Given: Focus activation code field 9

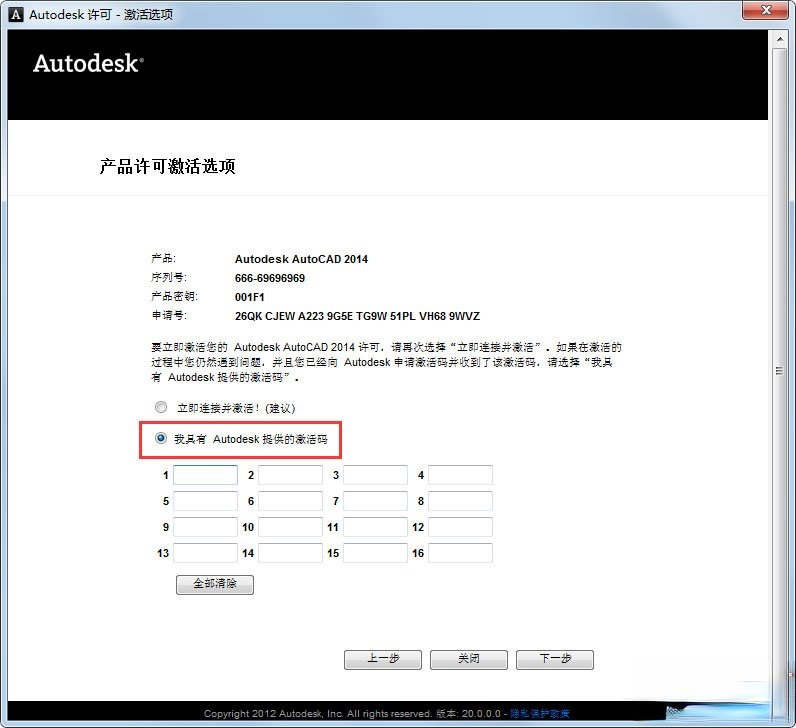Looking at the screenshot, I should coord(205,527).
